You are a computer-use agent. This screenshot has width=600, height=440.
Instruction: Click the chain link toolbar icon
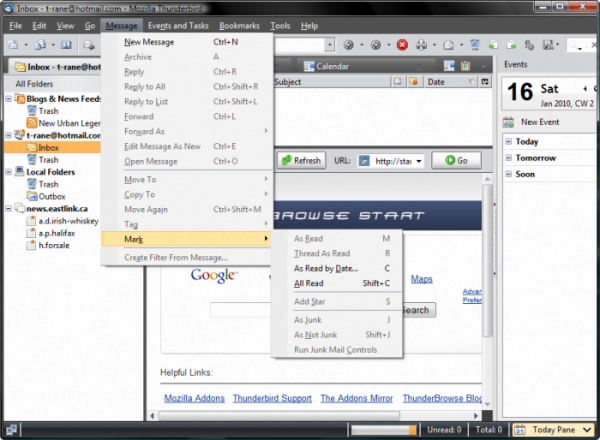tap(530, 45)
